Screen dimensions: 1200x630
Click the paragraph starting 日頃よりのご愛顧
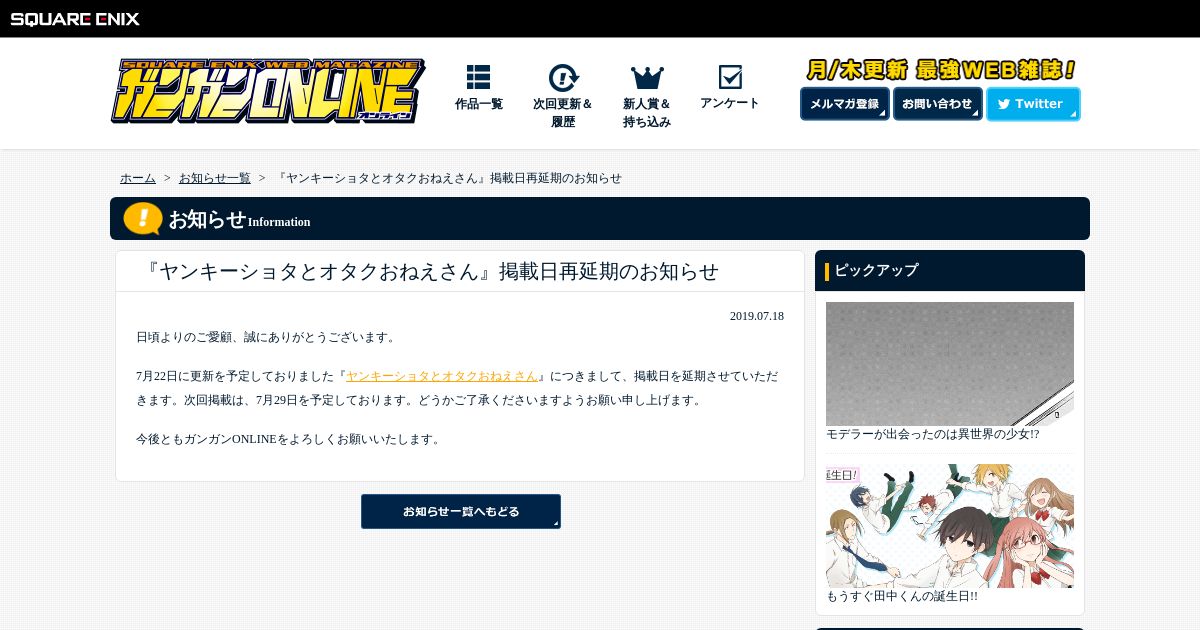click(268, 337)
